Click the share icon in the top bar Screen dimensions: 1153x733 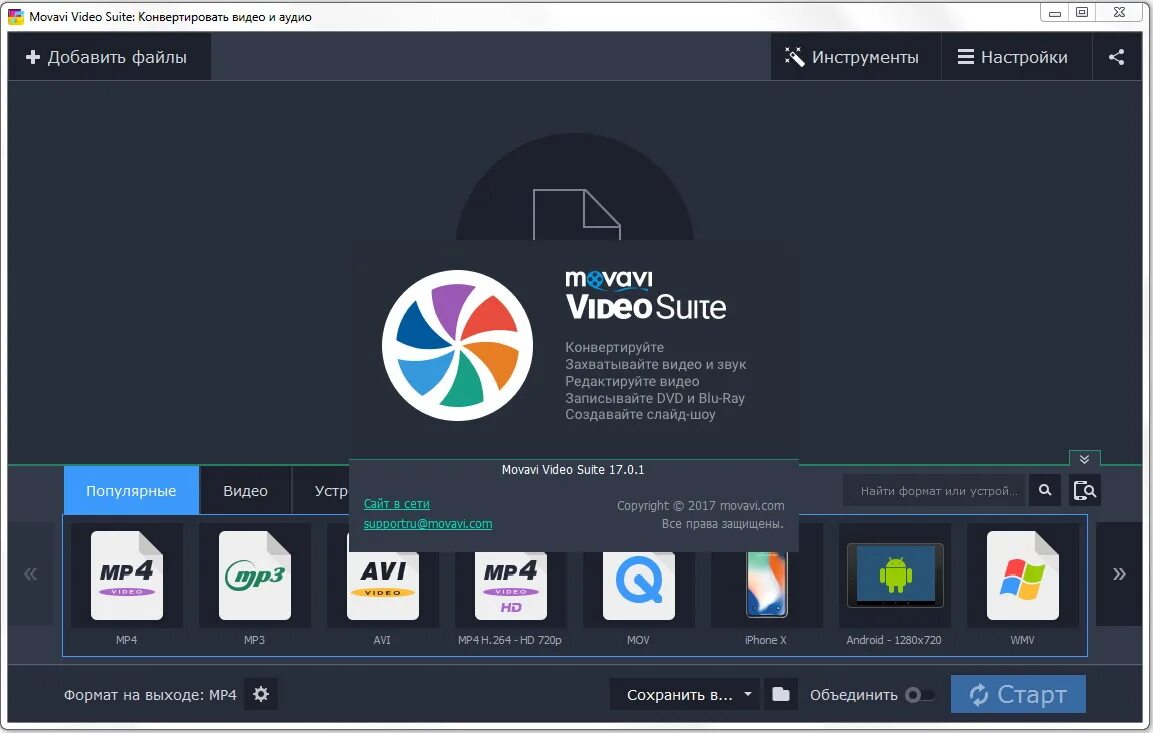[x=1116, y=57]
